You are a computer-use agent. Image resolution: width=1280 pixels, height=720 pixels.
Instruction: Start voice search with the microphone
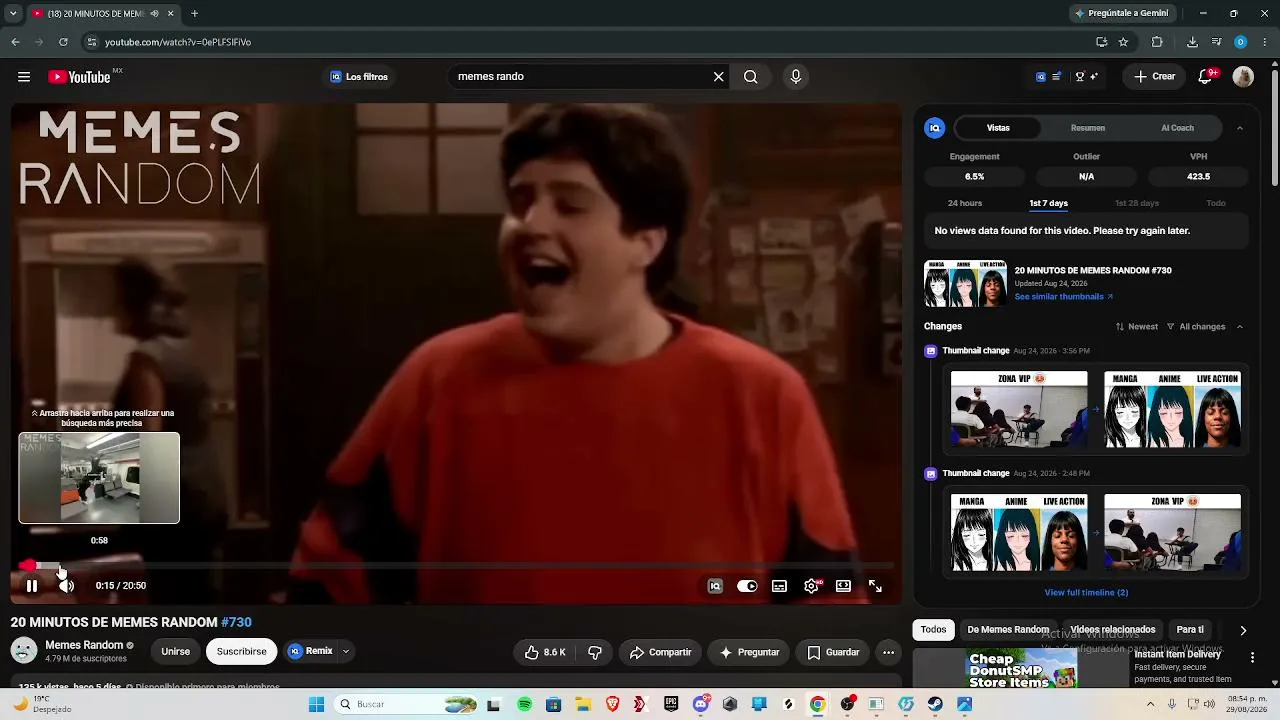pyautogui.click(x=796, y=77)
